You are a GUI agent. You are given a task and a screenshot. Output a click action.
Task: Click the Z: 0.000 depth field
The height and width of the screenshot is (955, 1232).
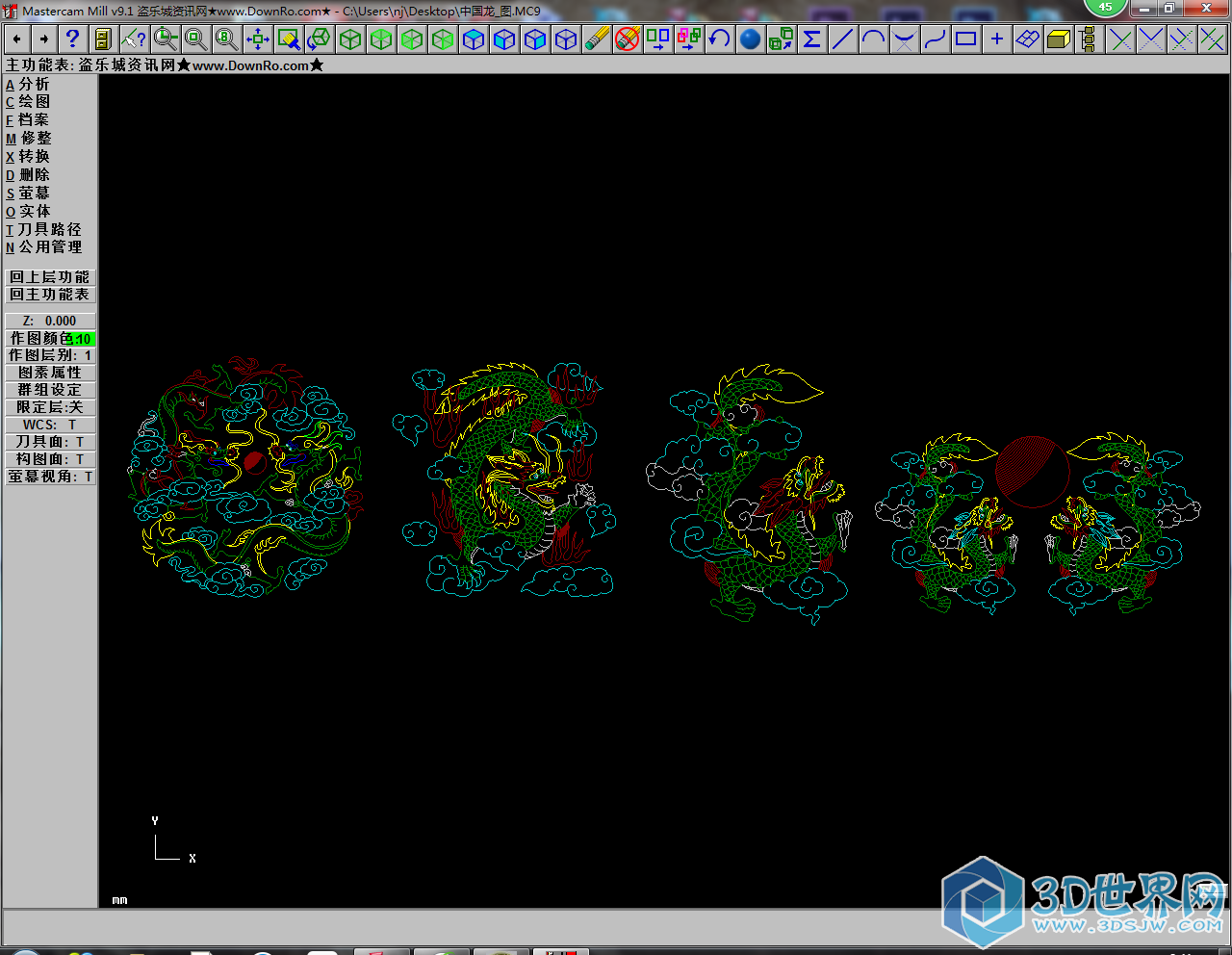point(50,321)
